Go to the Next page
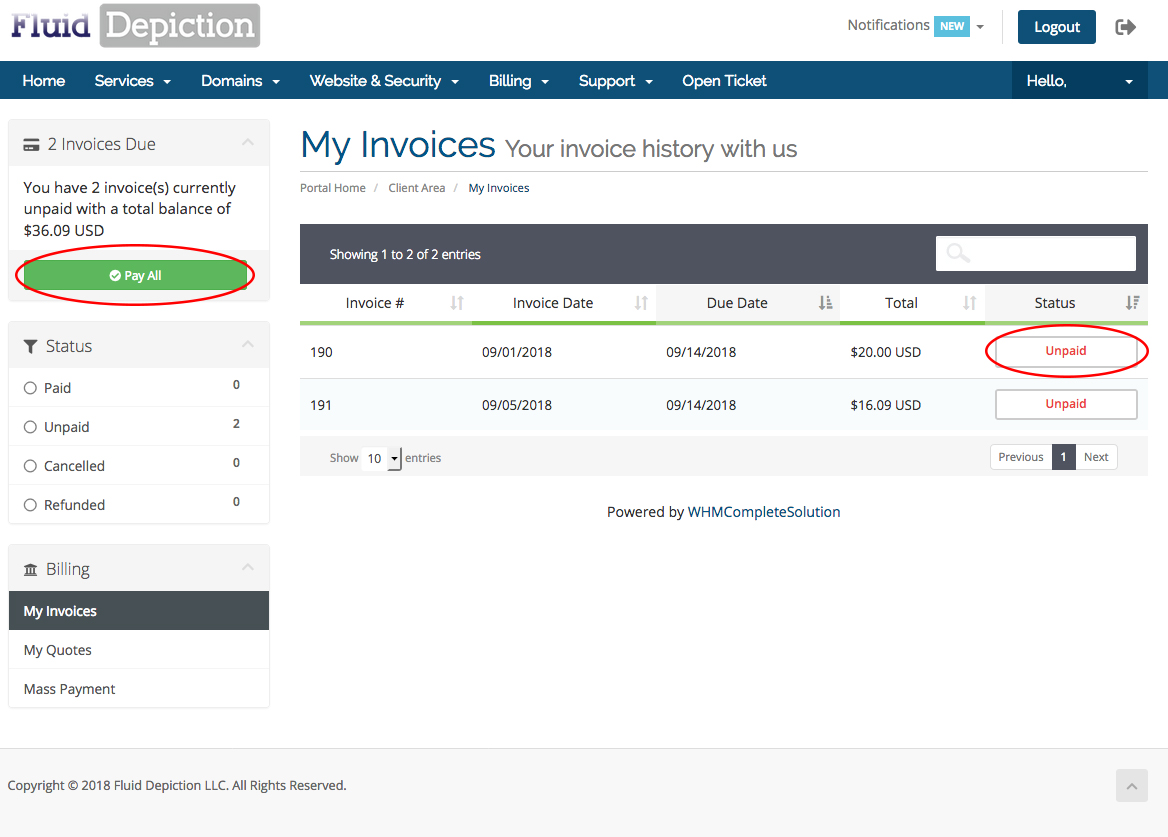 point(1096,457)
